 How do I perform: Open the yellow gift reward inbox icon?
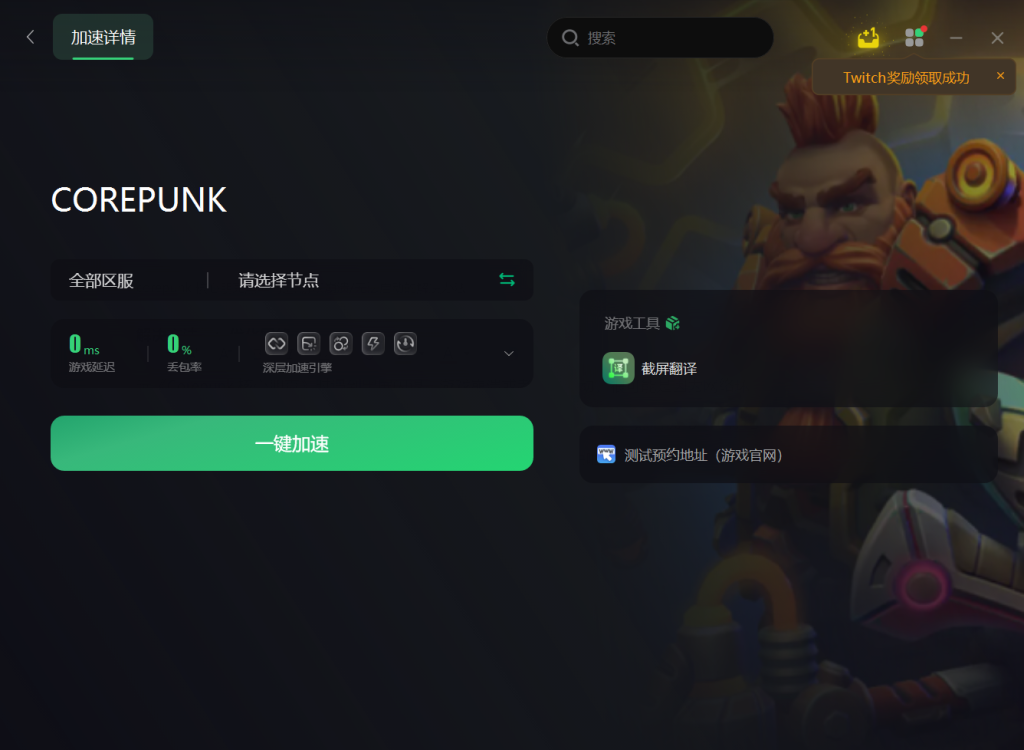[x=868, y=38]
